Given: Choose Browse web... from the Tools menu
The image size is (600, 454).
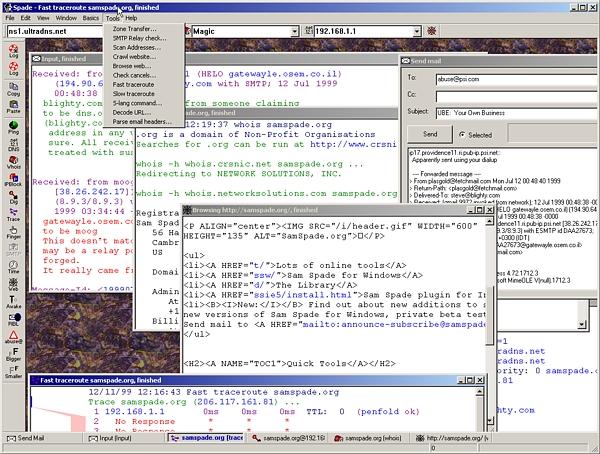Looking at the screenshot, I should 144,66.
